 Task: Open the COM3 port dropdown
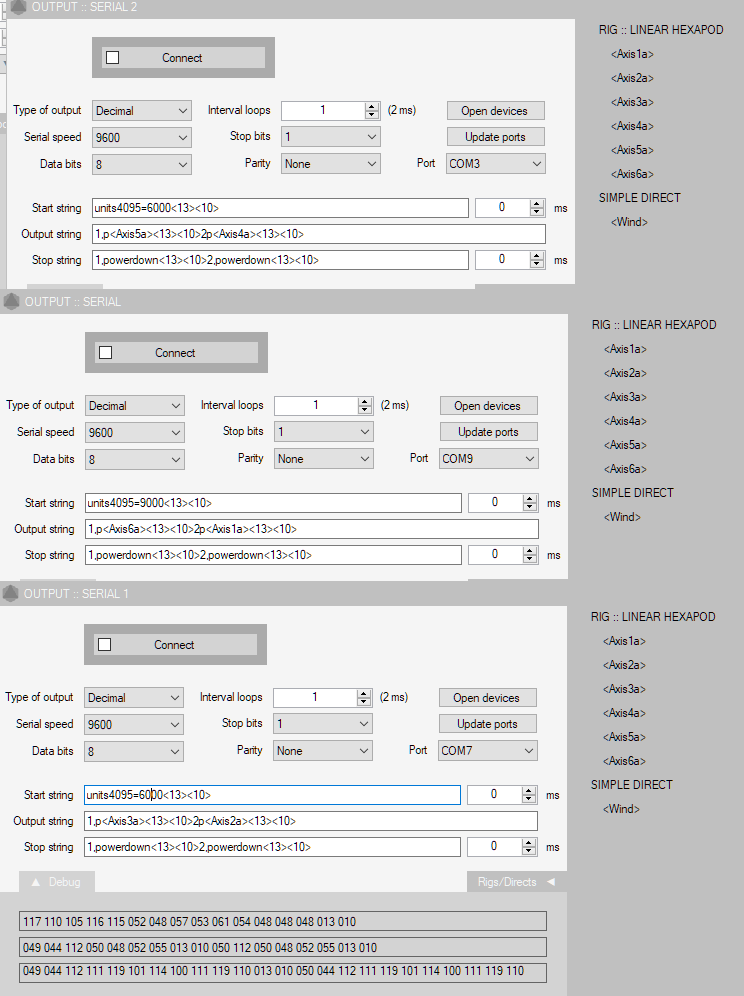(496, 164)
